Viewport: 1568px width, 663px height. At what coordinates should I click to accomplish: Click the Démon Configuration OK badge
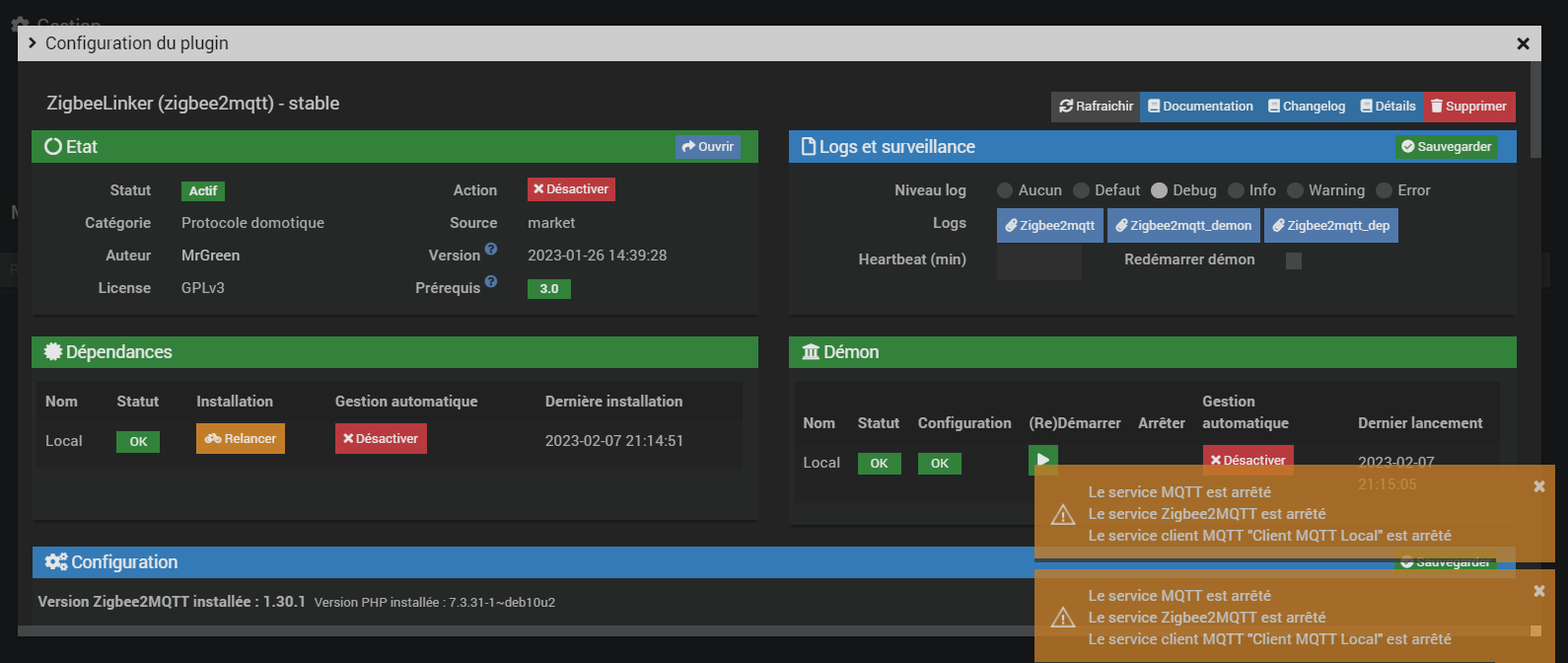click(940, 464)
